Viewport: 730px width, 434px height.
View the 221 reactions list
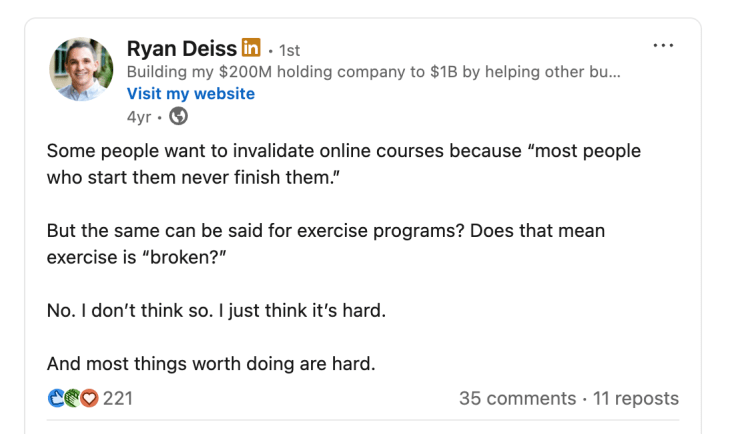tap(118, 398)
